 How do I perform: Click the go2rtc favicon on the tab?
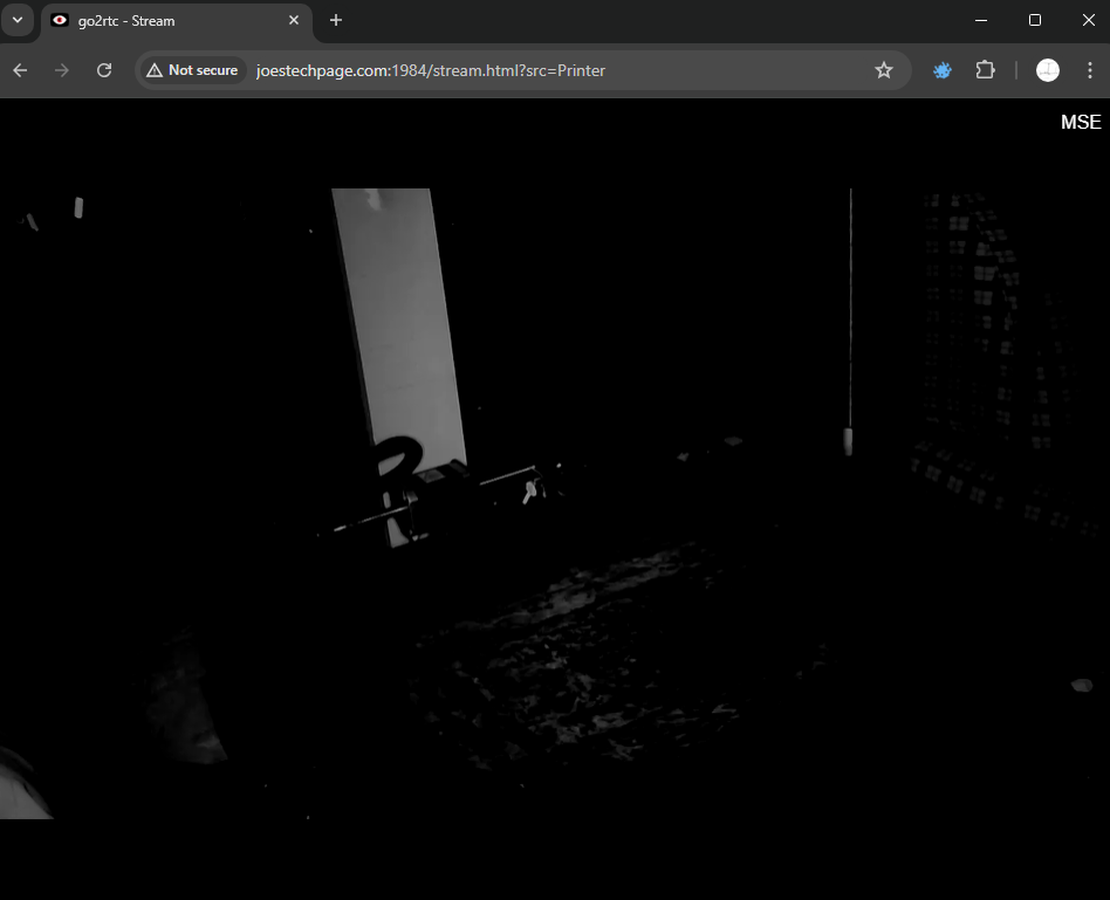point(60,20)
